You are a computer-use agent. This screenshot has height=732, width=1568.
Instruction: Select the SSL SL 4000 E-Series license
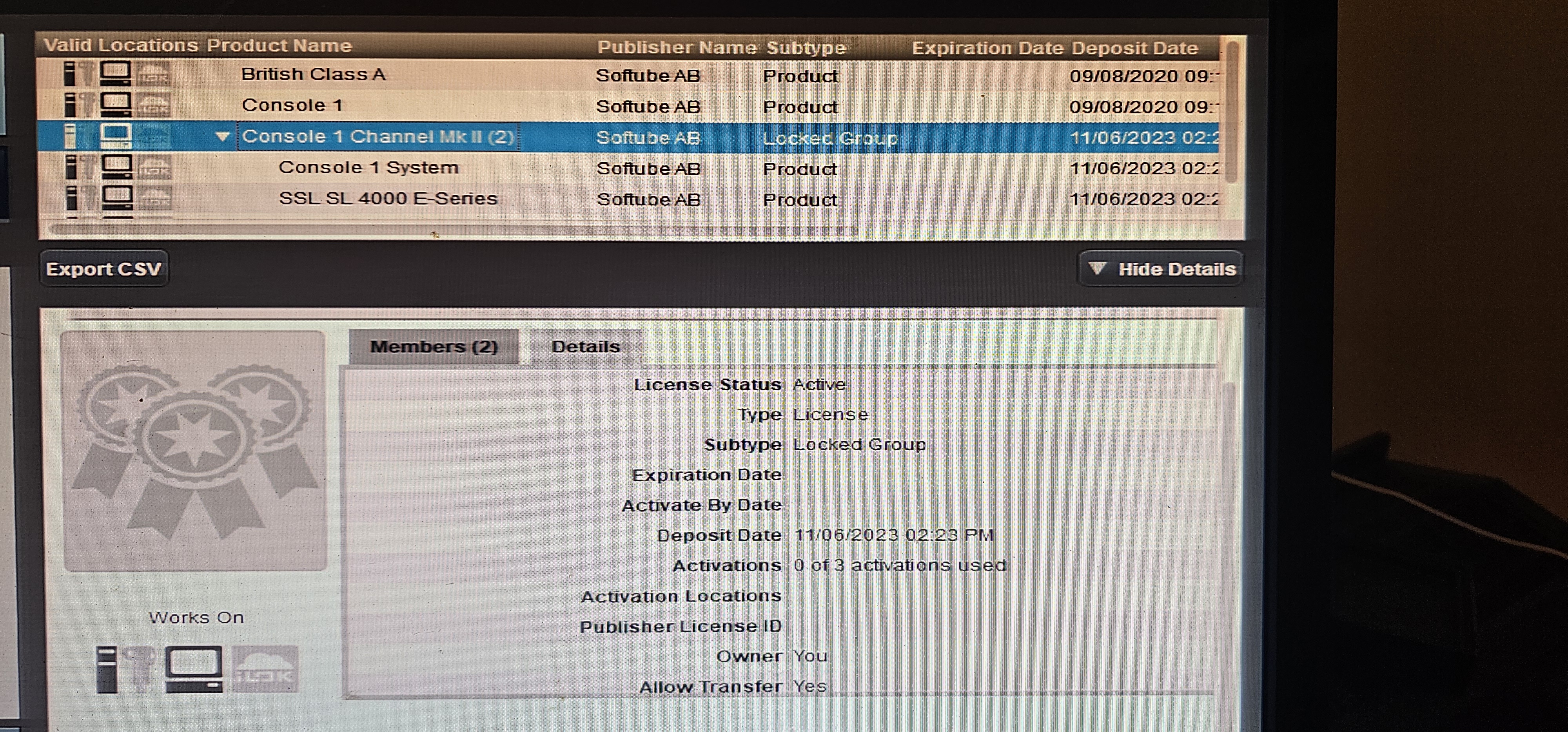coord(629,199)
